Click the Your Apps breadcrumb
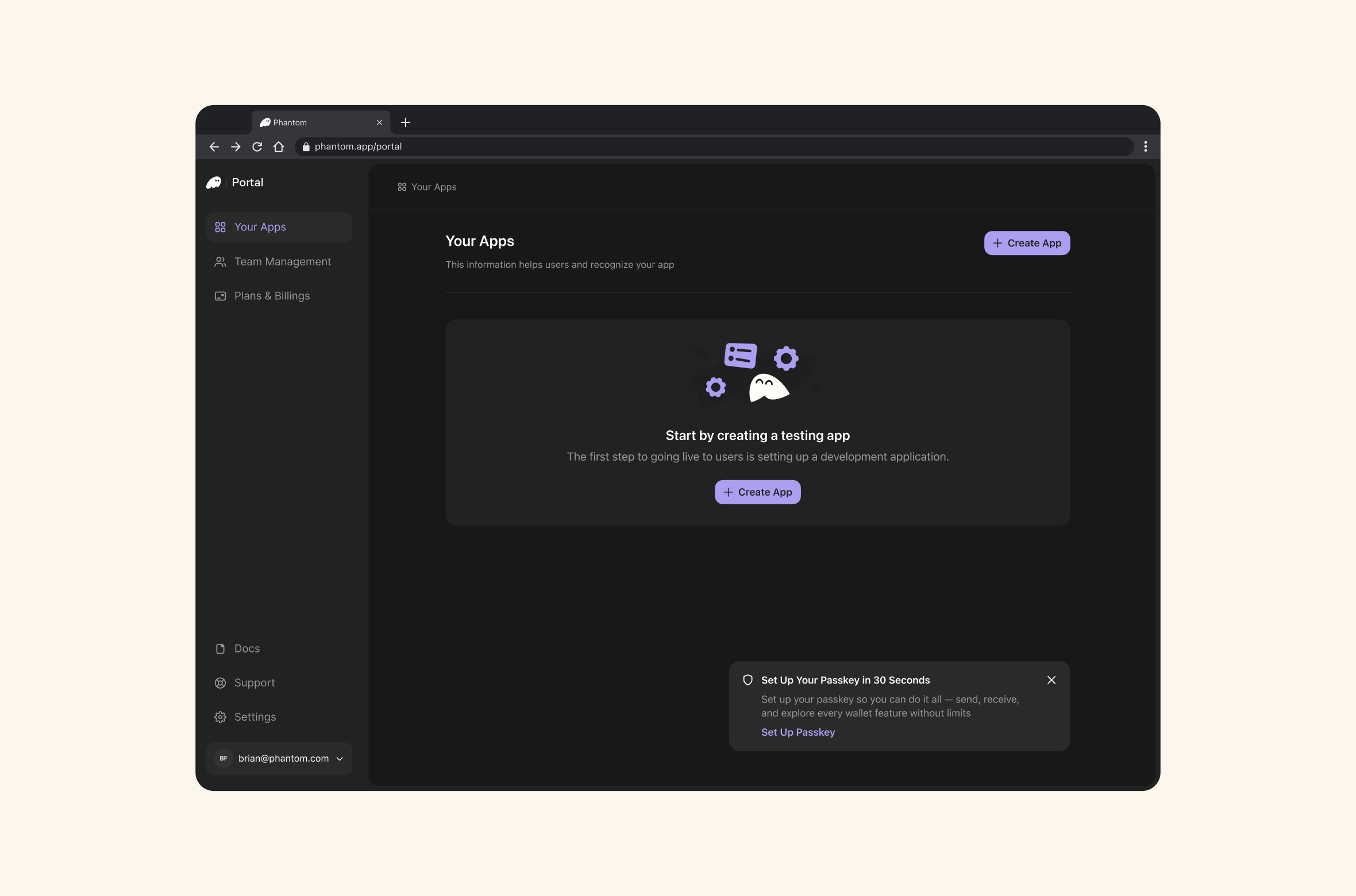 click(x=427, y=187)
